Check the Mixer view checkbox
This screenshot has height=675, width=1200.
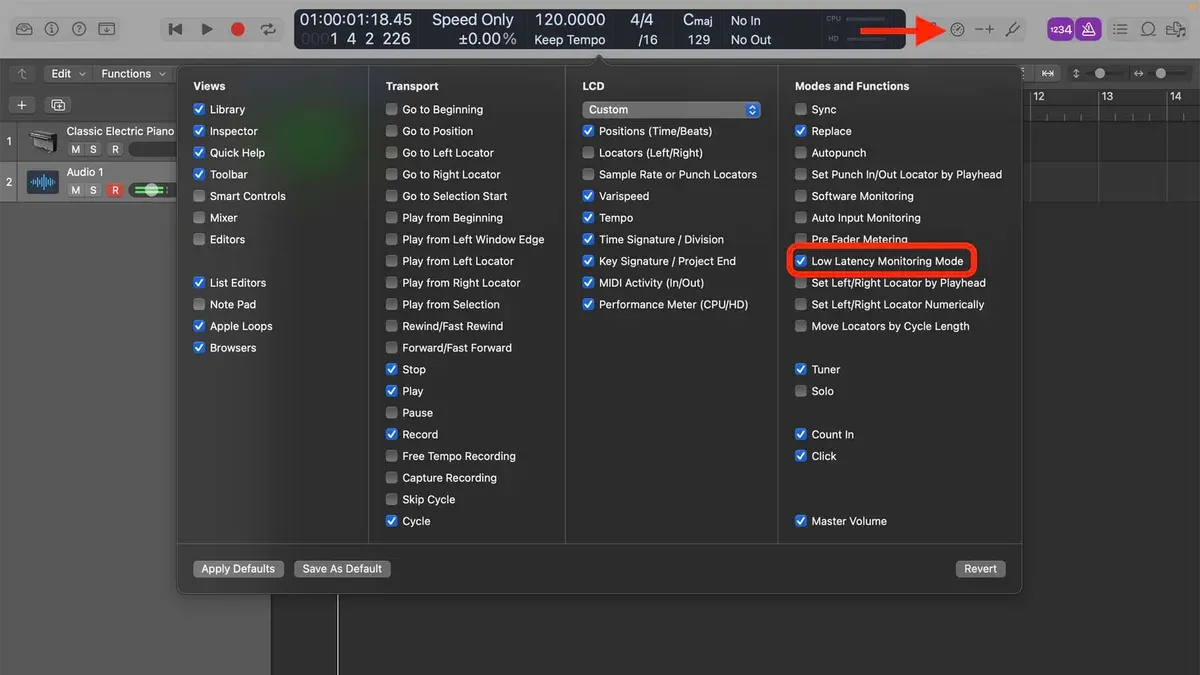tap(200, 218)
